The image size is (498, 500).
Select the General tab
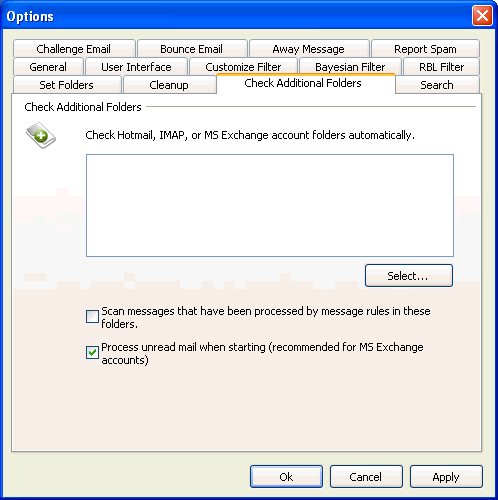48,67
